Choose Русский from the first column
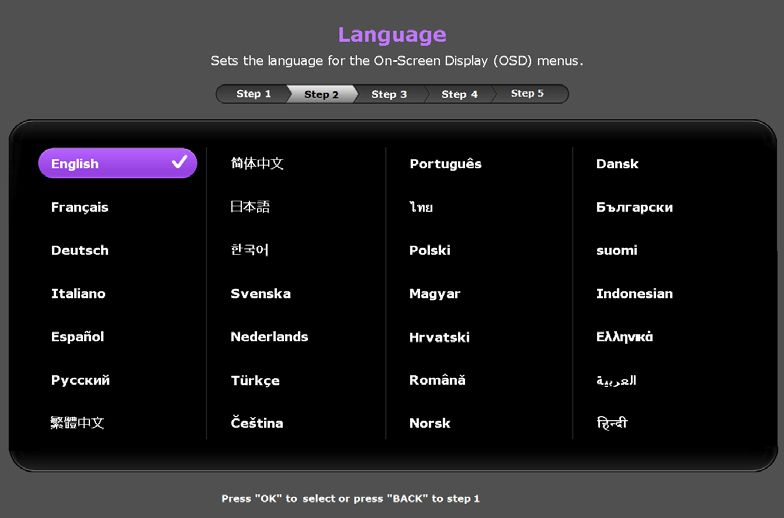This screenshot has height=518, width=784. tap(80, 380)
